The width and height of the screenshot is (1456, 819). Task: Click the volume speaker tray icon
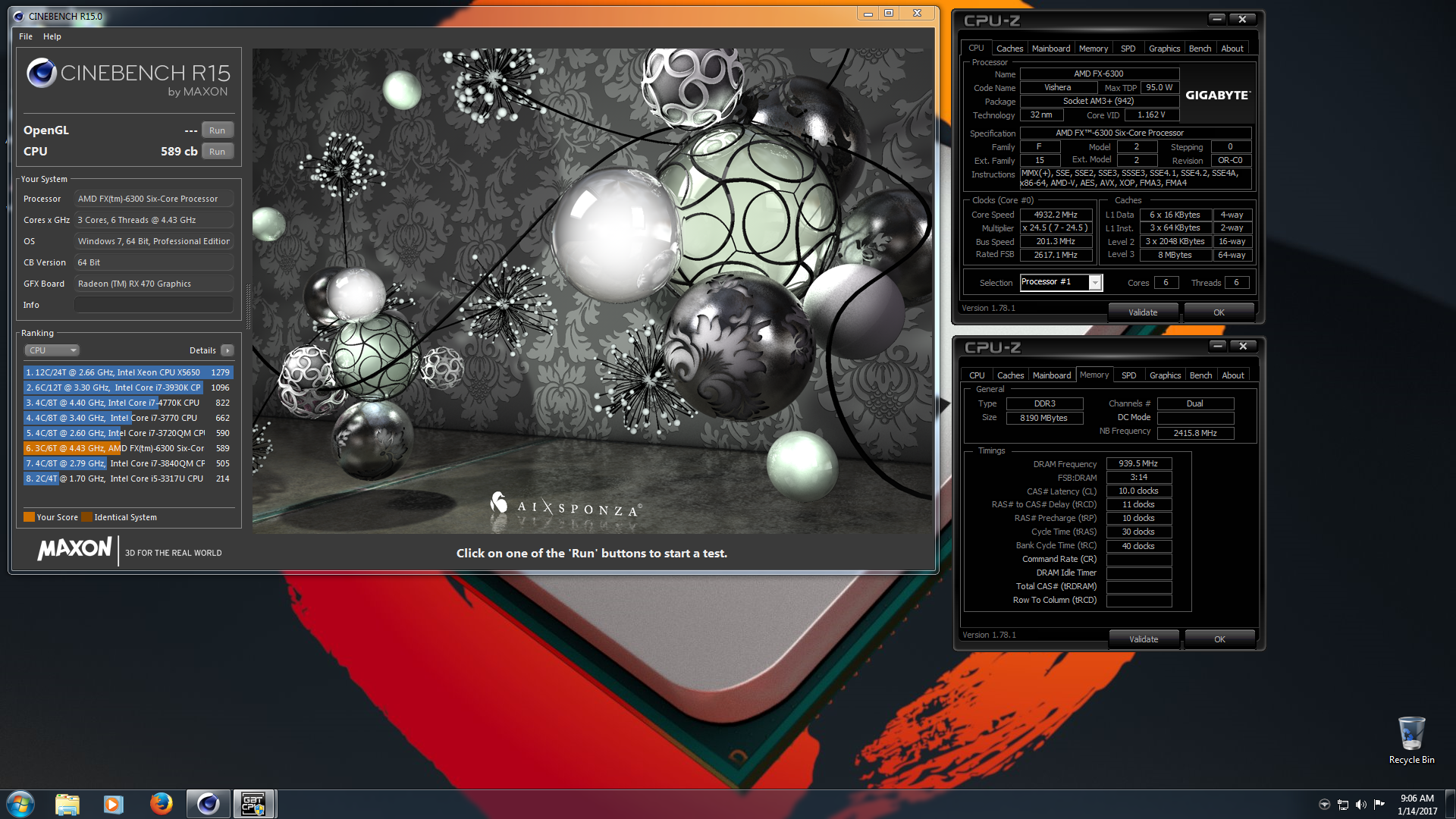tap(1361, 805)
